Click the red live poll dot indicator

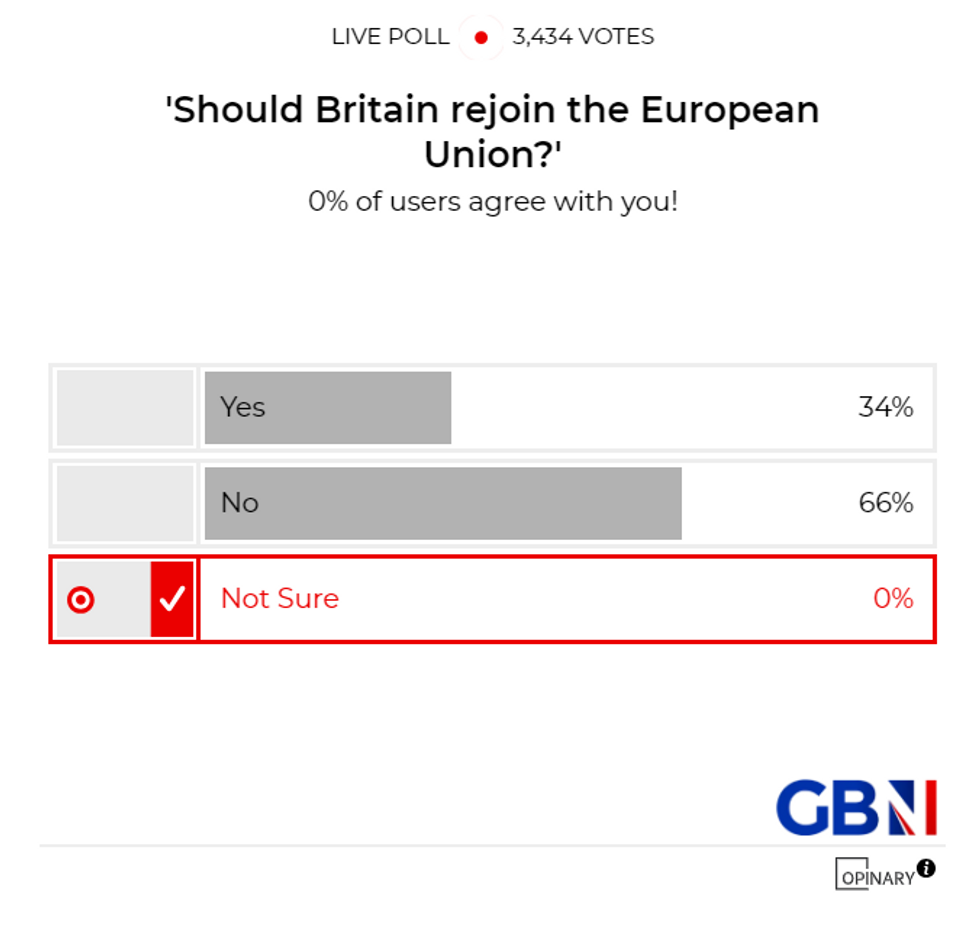[x=483, y=37]
